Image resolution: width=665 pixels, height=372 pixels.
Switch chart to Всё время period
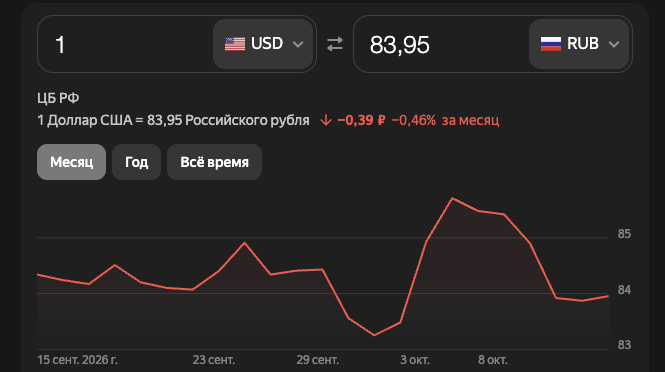click(214, 162)
